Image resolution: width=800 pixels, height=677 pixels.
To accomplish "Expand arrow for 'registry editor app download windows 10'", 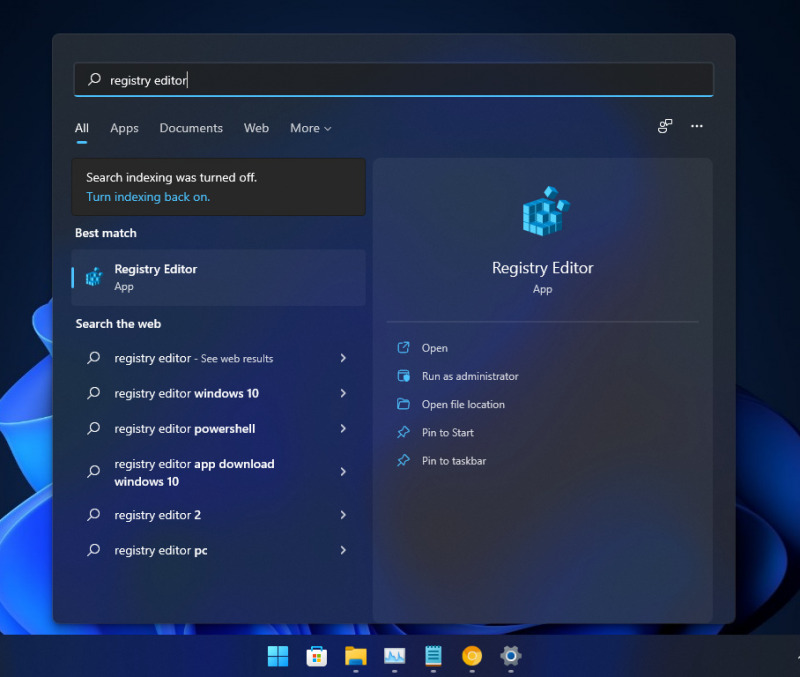I will tap(343, 472).
